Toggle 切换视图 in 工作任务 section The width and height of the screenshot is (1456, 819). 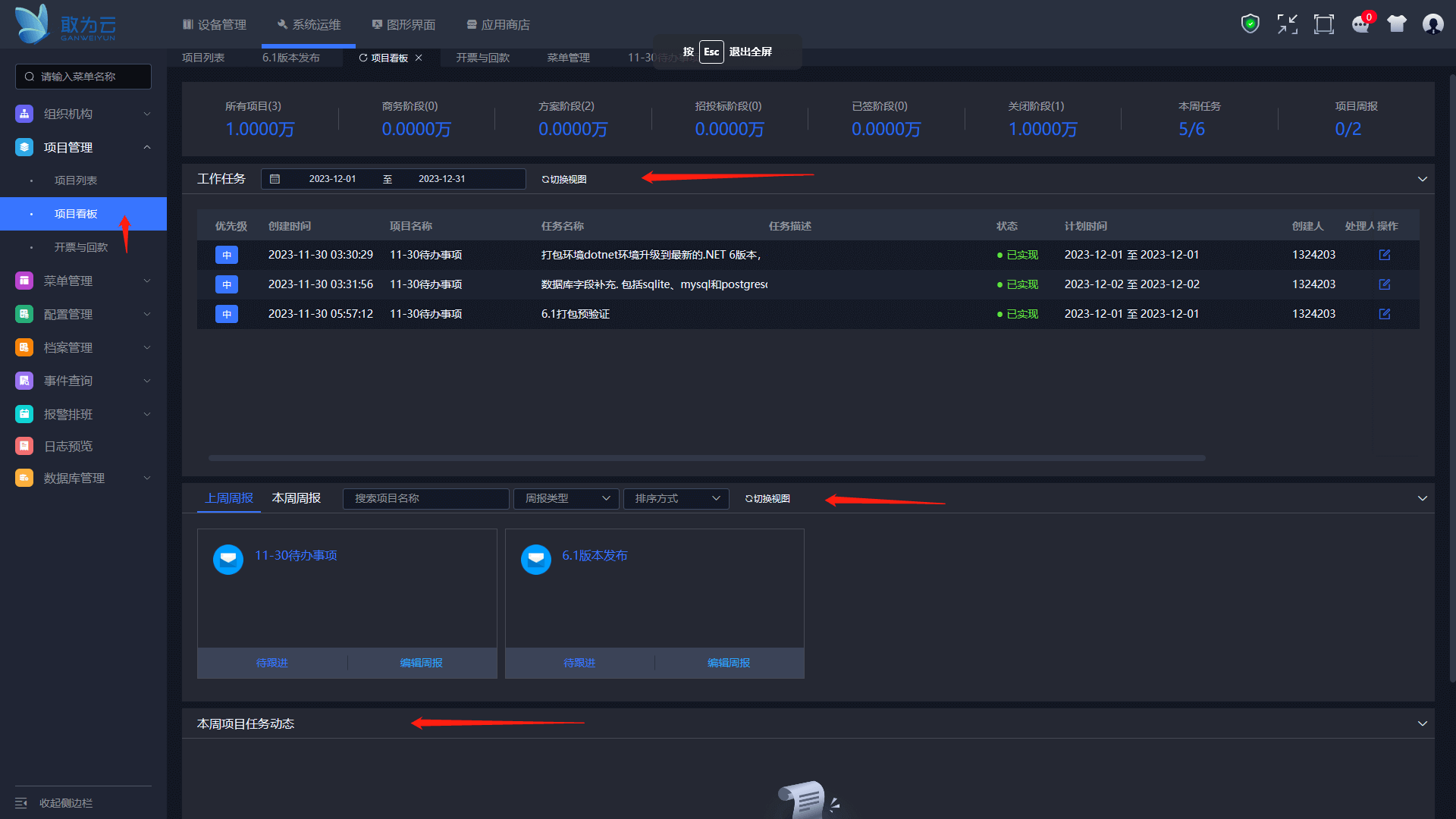pyautogui.click(x=564, y=180)
